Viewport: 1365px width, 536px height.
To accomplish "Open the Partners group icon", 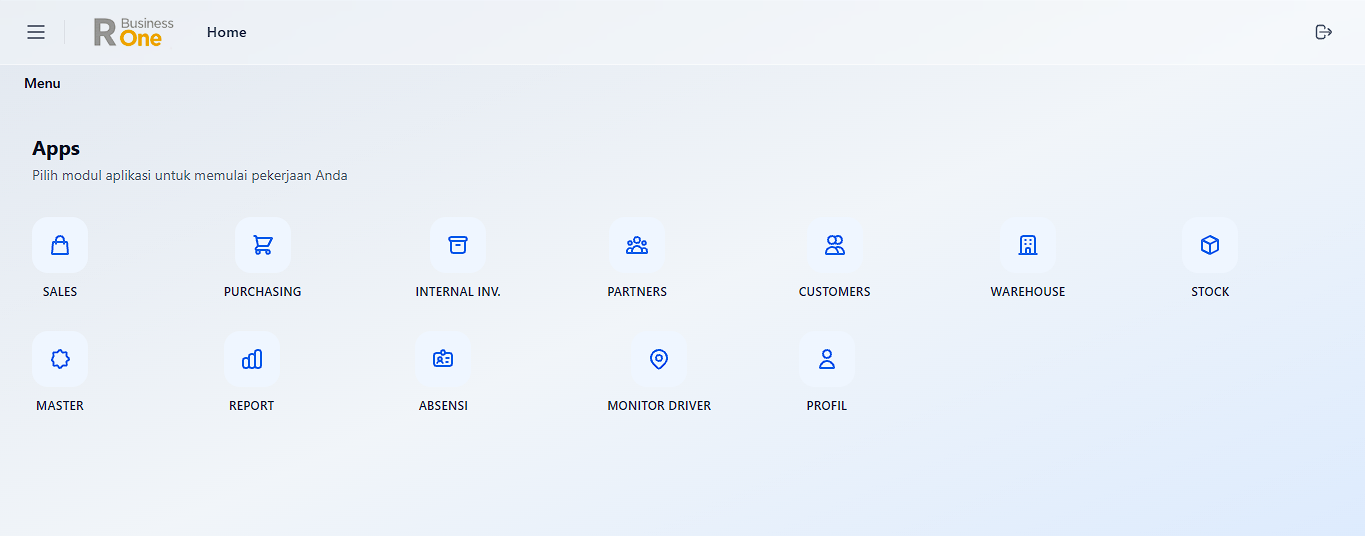I will pos(637,245).
